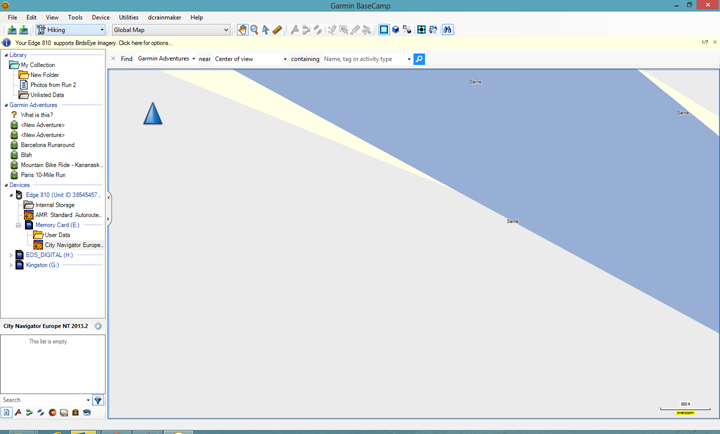The image size is (720, 434).
Task: Switch to 2D map view
Action: [x=384, y=30]
